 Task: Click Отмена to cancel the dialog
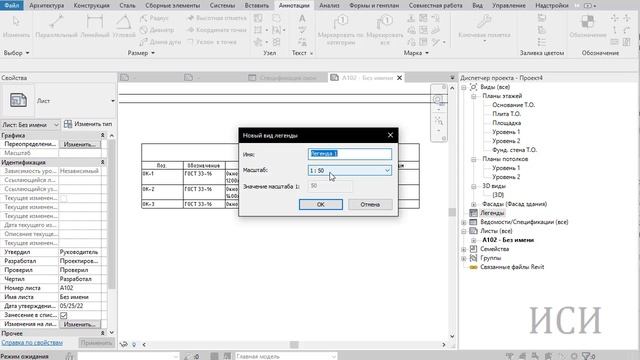coord(370,204)
